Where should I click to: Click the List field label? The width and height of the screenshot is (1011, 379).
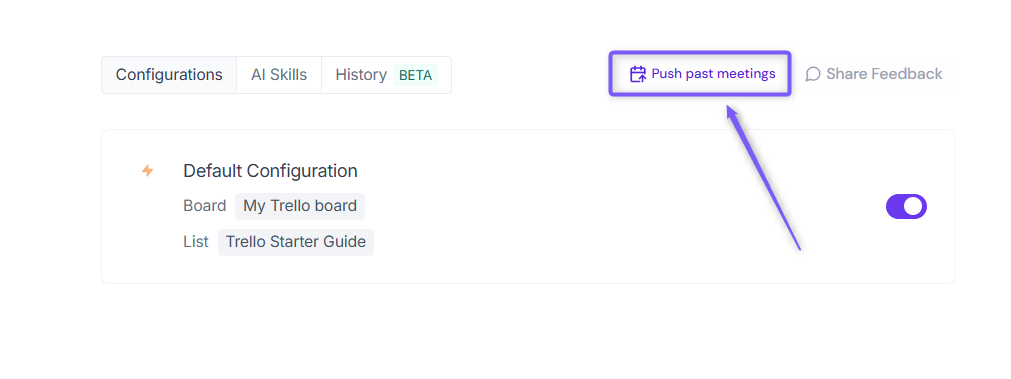pyautogui.click(x=196, y=242)
